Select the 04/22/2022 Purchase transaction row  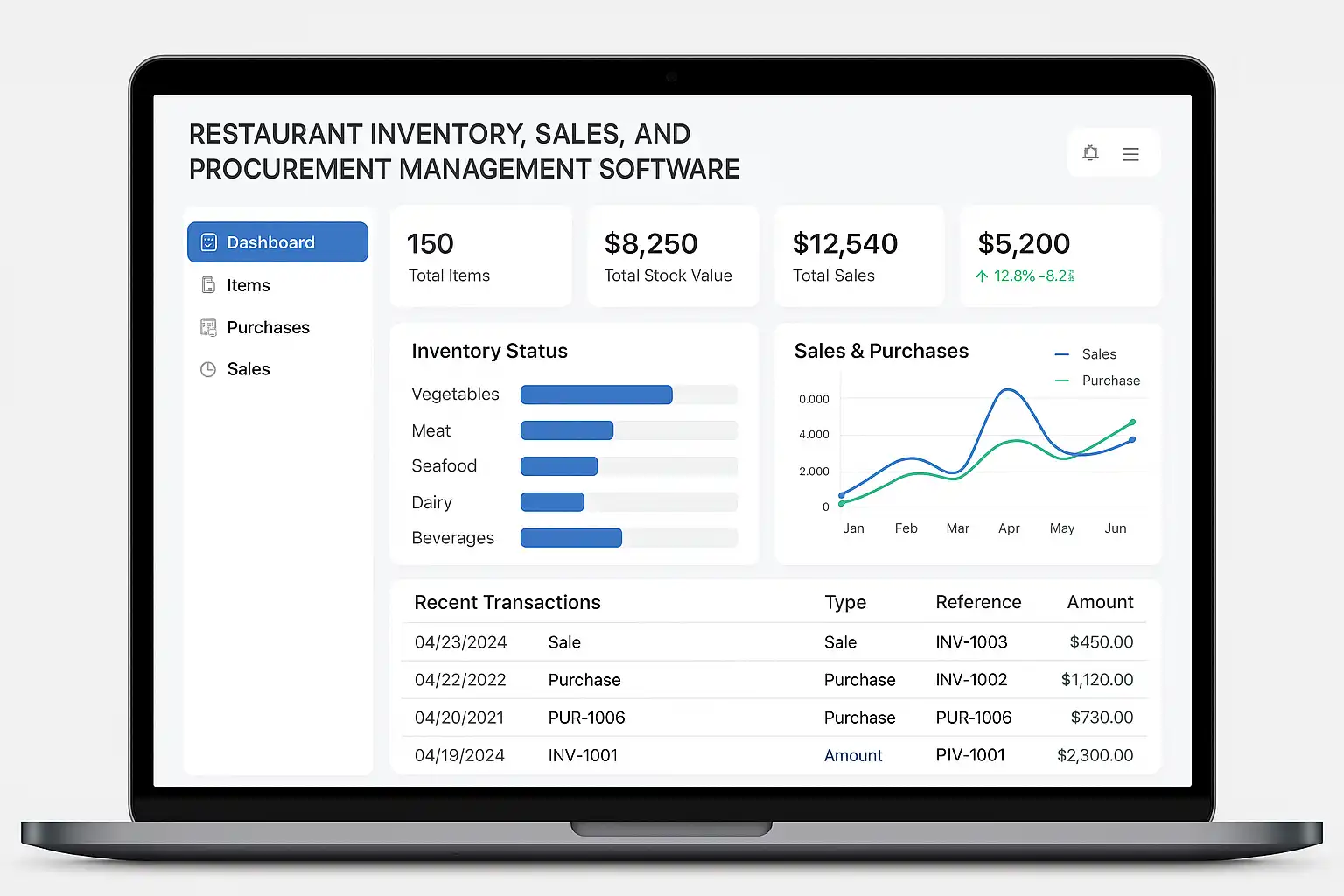773,680
